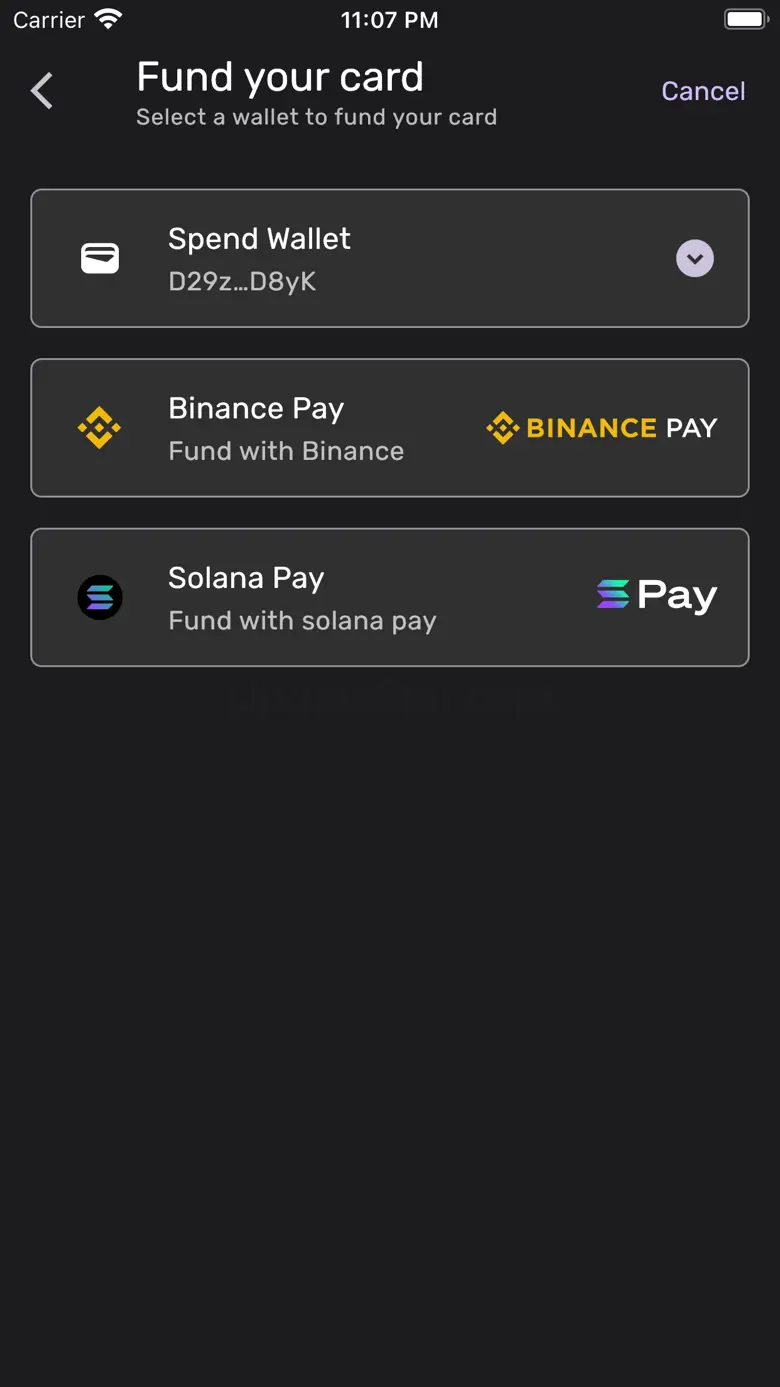
Task: Tap 'Select a wallet to fund your card' text
Action: pos(316,117)
